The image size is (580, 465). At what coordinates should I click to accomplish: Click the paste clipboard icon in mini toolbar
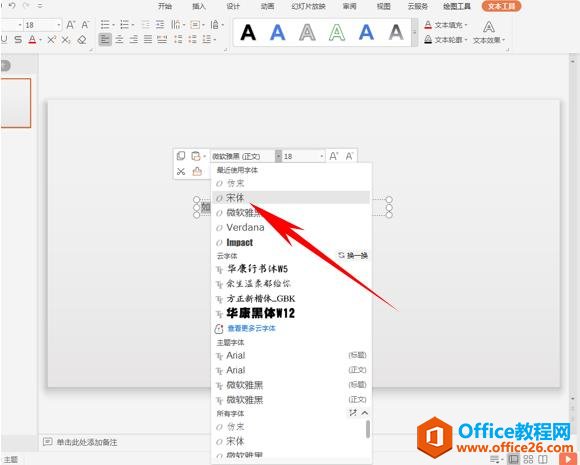coord(196,156)
